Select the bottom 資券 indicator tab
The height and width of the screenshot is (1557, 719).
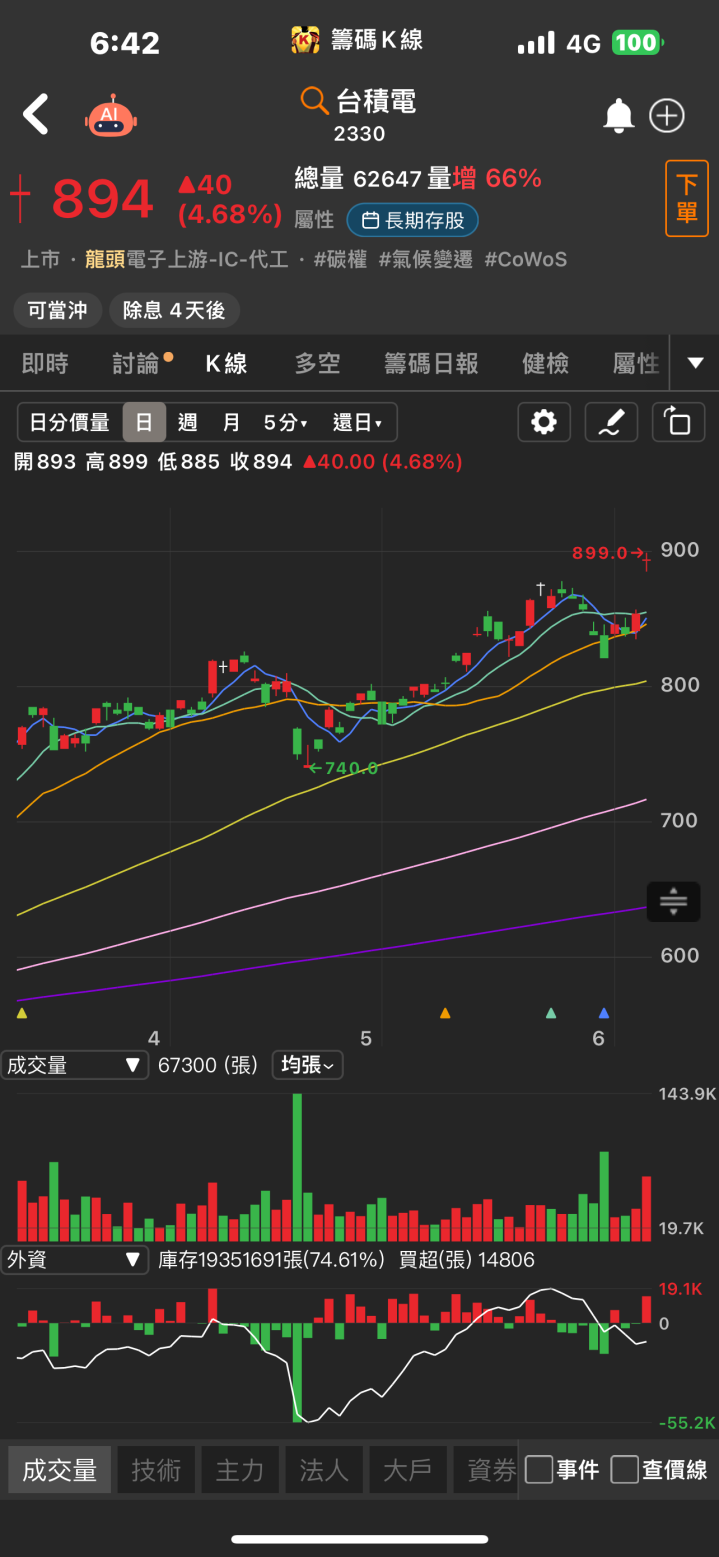(486, 1469)
